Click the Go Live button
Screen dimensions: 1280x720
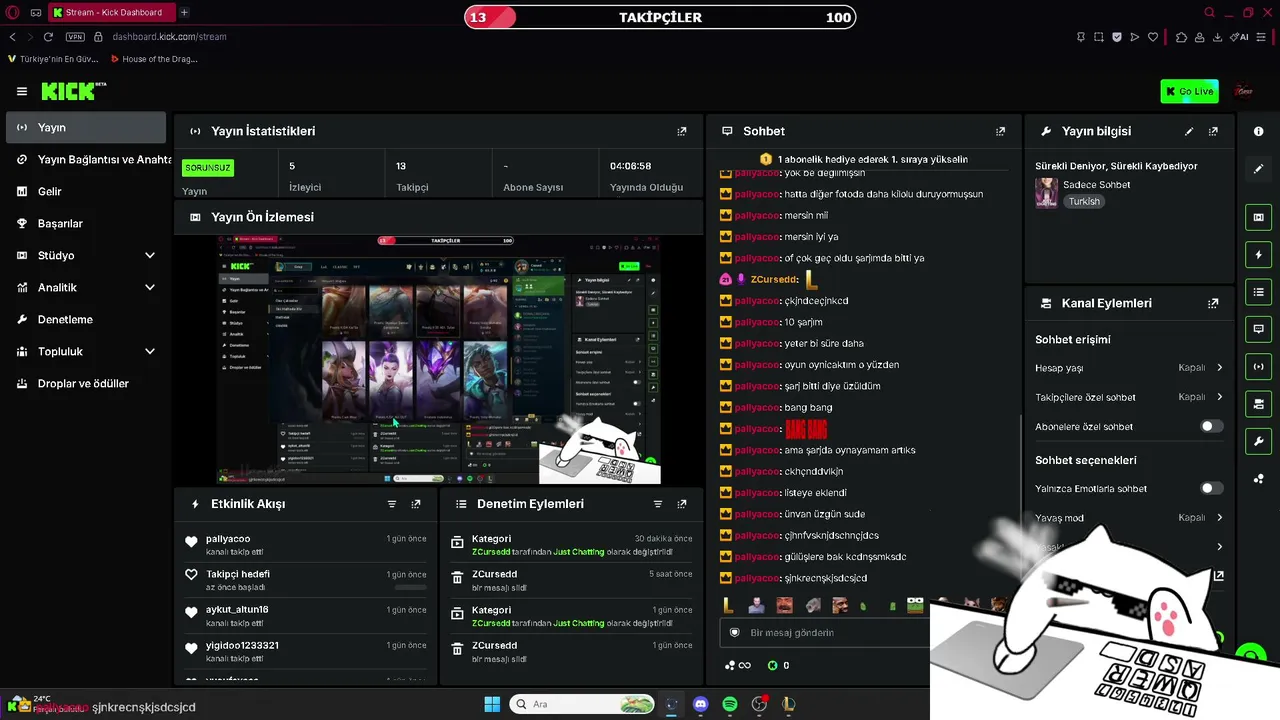(1189, 91)
